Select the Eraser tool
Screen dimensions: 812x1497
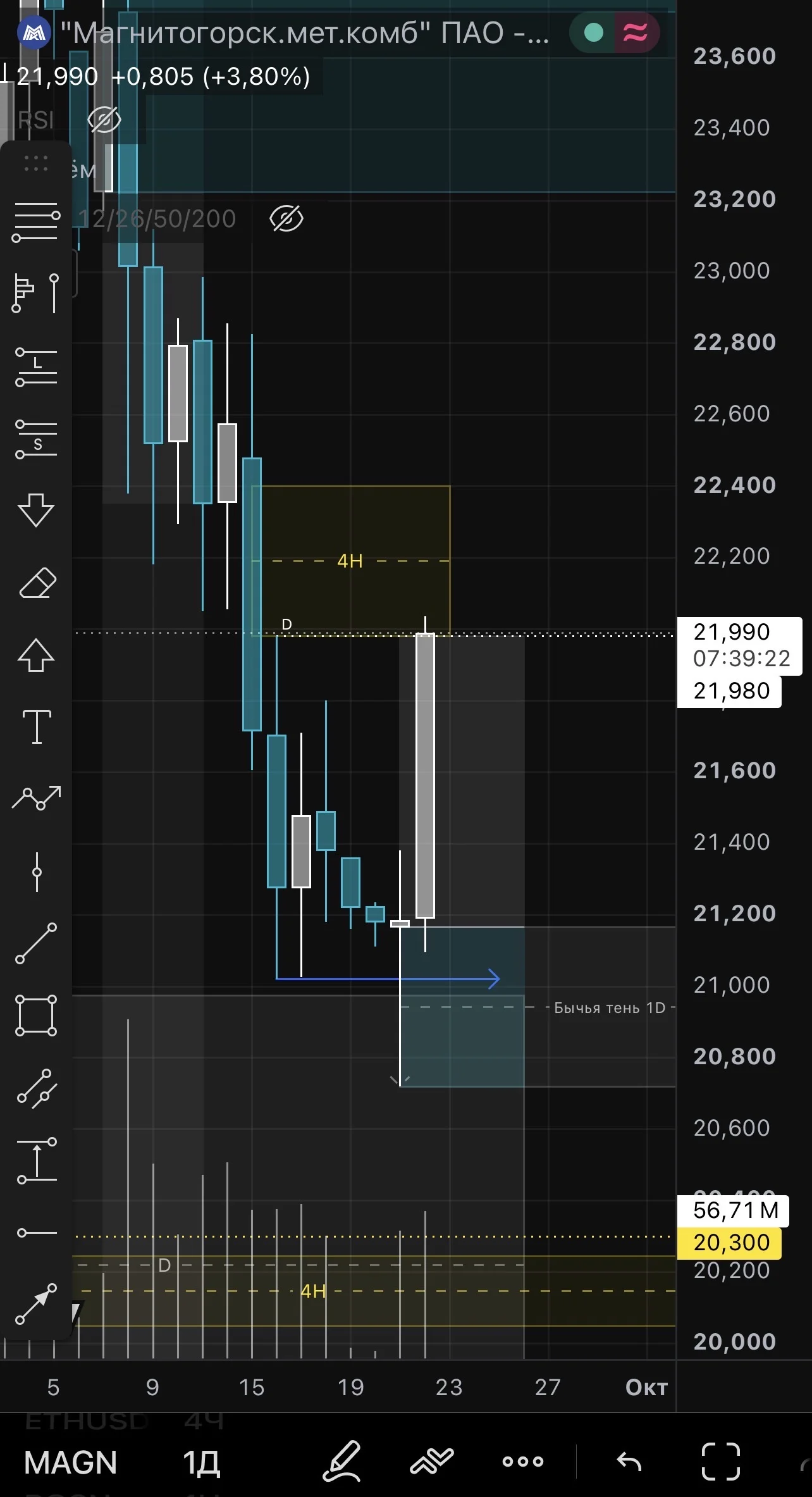pos(38,583)
